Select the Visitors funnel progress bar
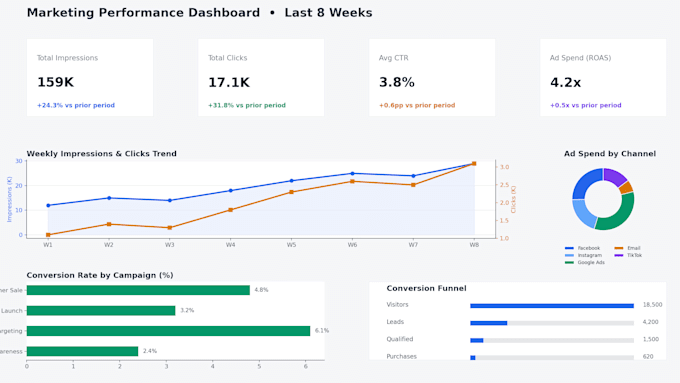Screen dimensions: 680x383 pos(552,306)
